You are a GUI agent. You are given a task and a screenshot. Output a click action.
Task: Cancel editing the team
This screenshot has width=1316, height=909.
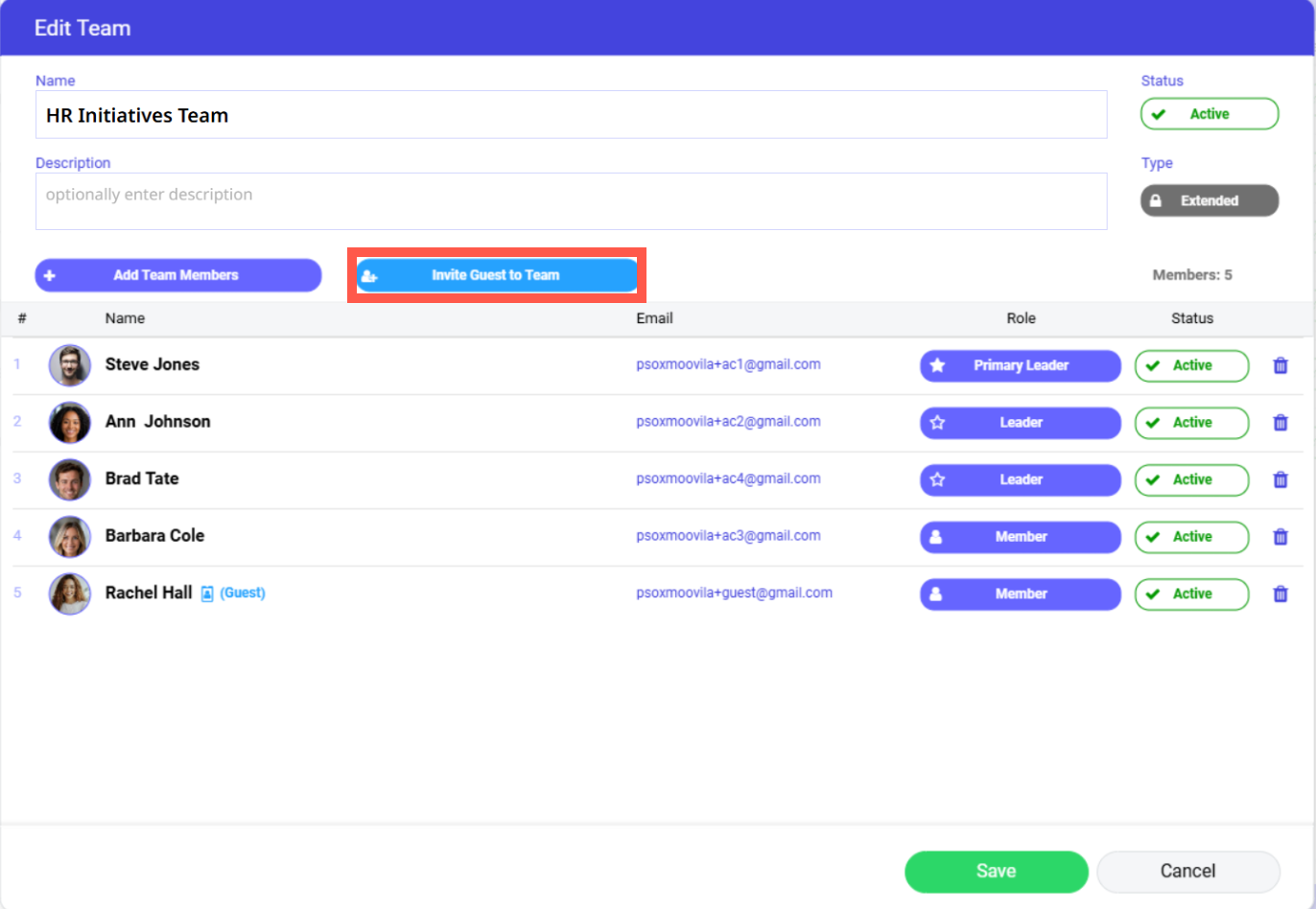coord(1188,872)
